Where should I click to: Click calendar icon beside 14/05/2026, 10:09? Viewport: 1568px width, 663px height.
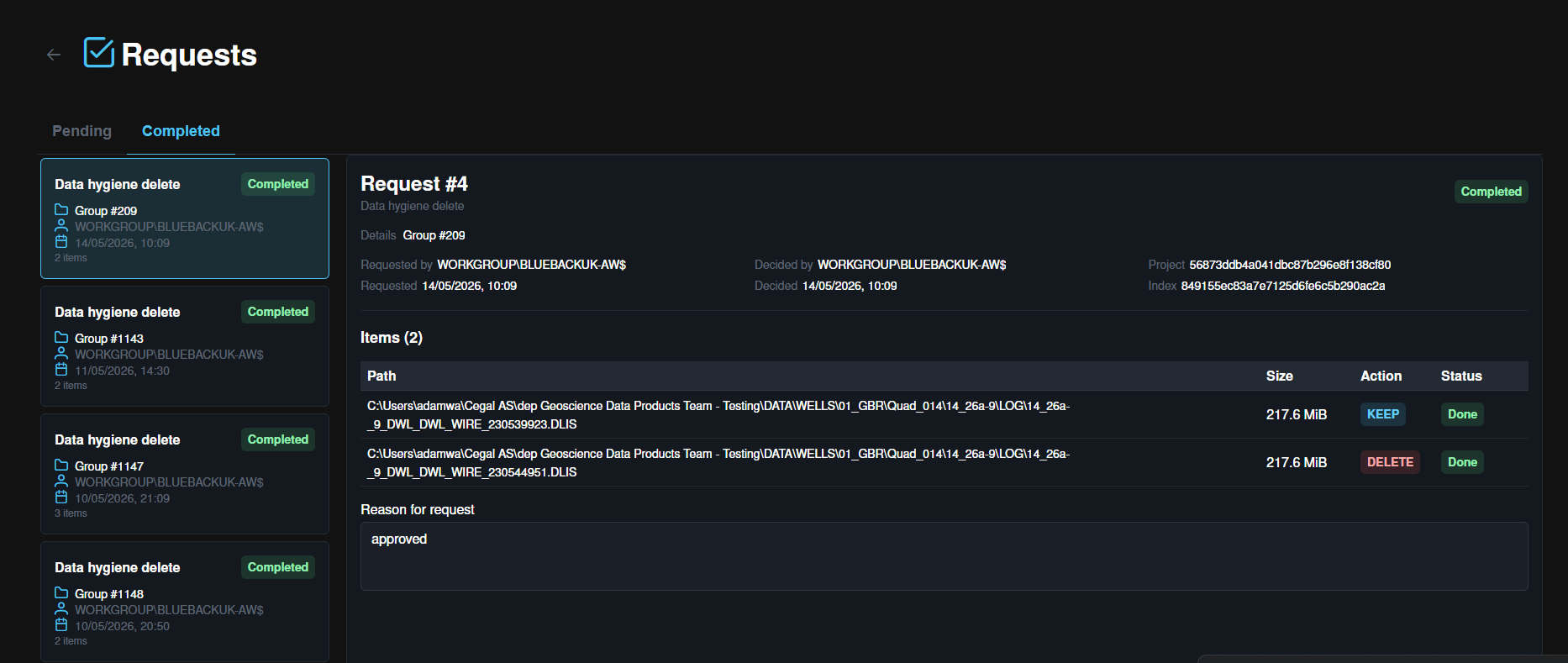[x=61, y=241]
